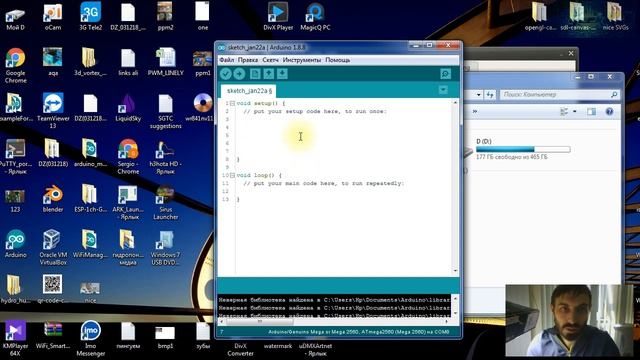
Task: Click the Explorer search Компьютер field
Action: (x=560, y=95)
